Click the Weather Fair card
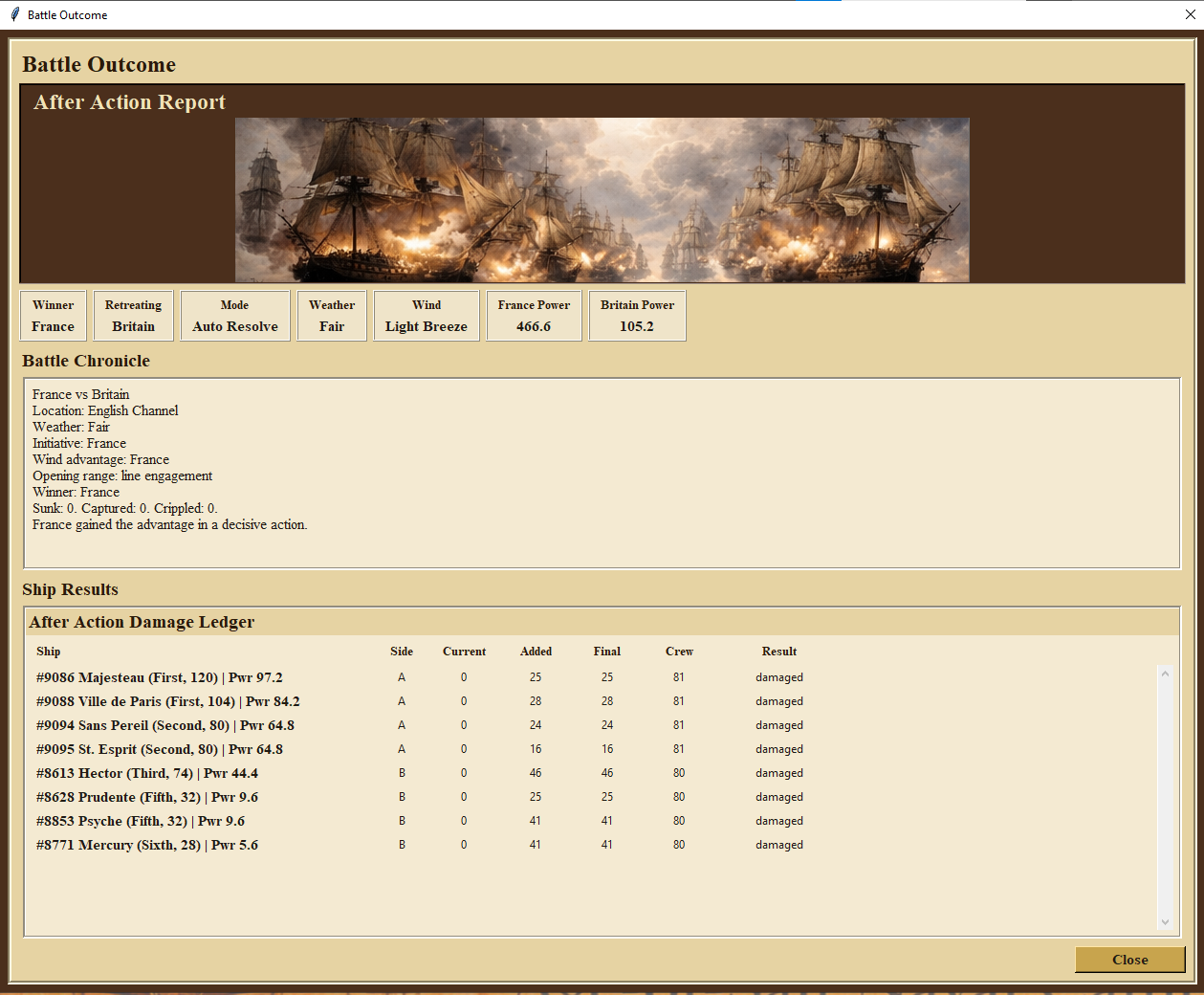Viewport: 1204px width, 995px height. click(x=332, y=316)
